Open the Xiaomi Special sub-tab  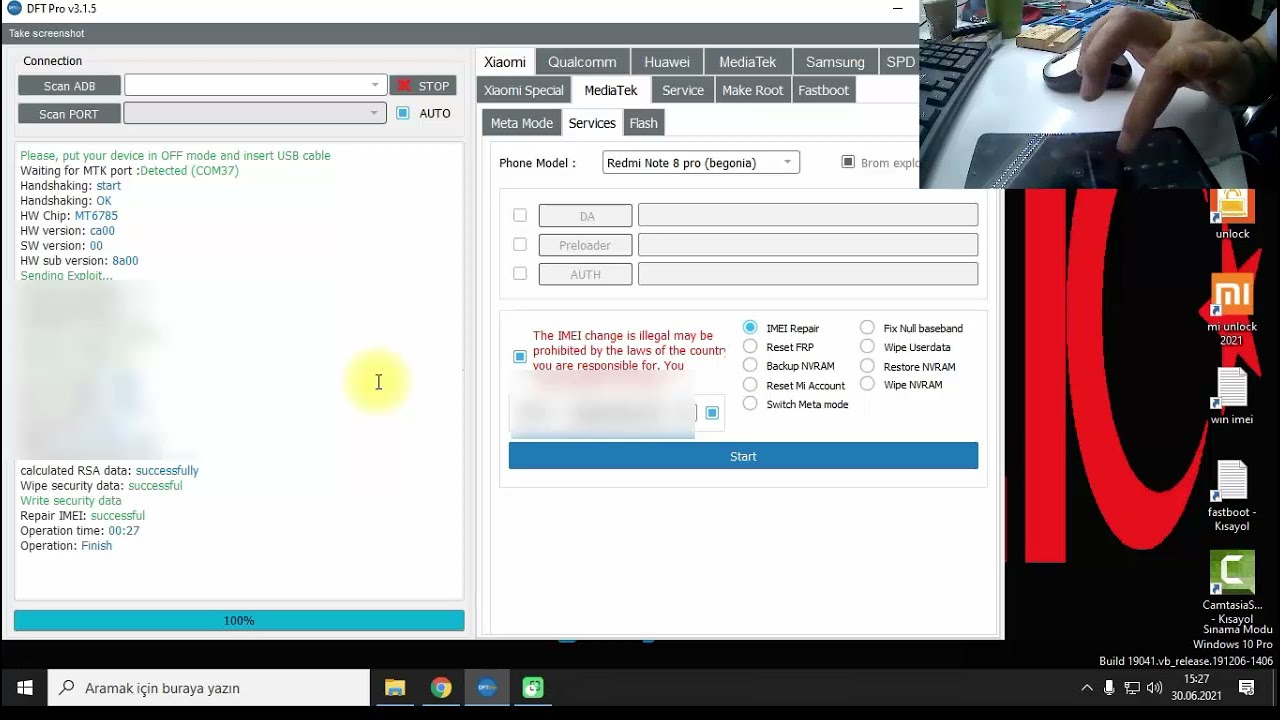524,90
